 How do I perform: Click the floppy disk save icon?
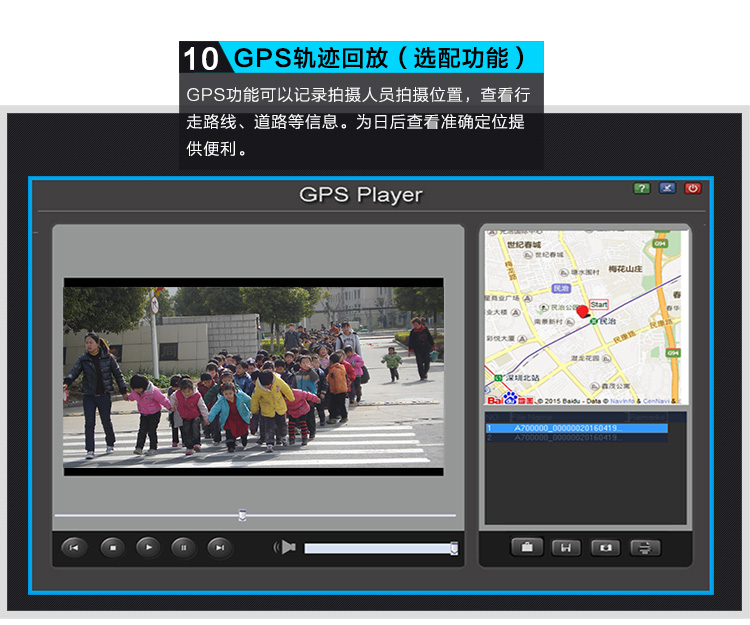566,547
